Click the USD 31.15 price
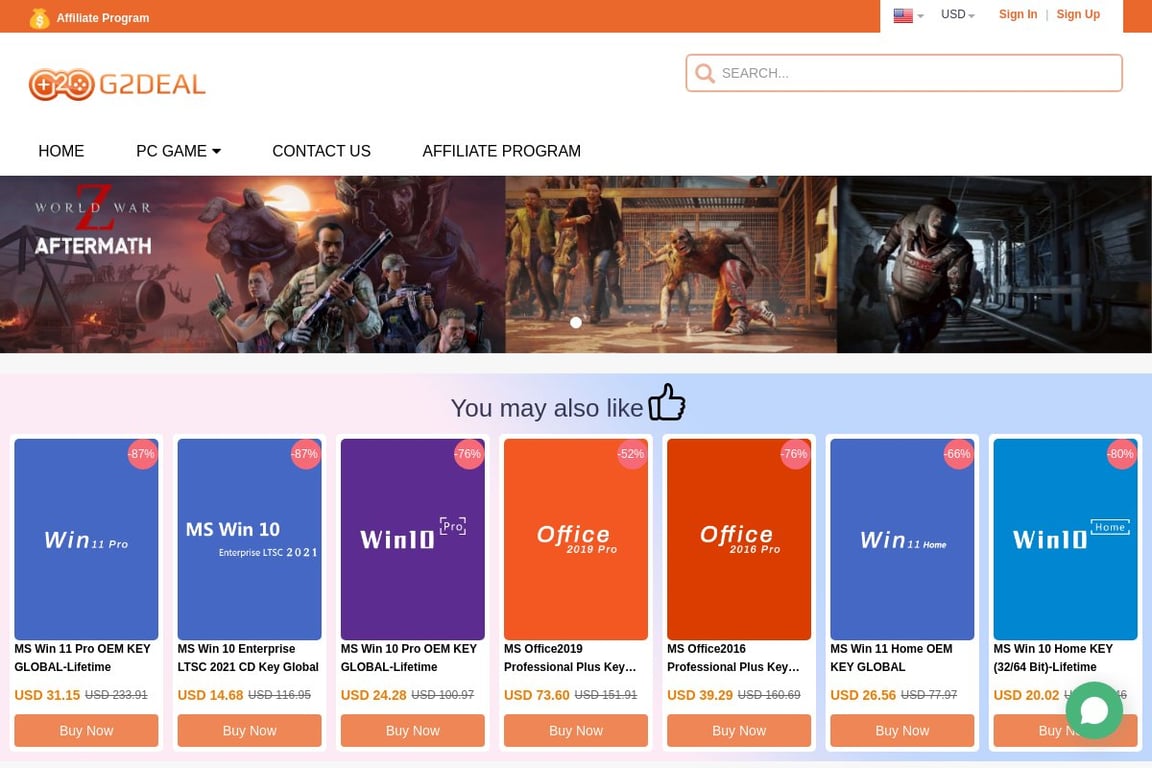 point(47,695)
